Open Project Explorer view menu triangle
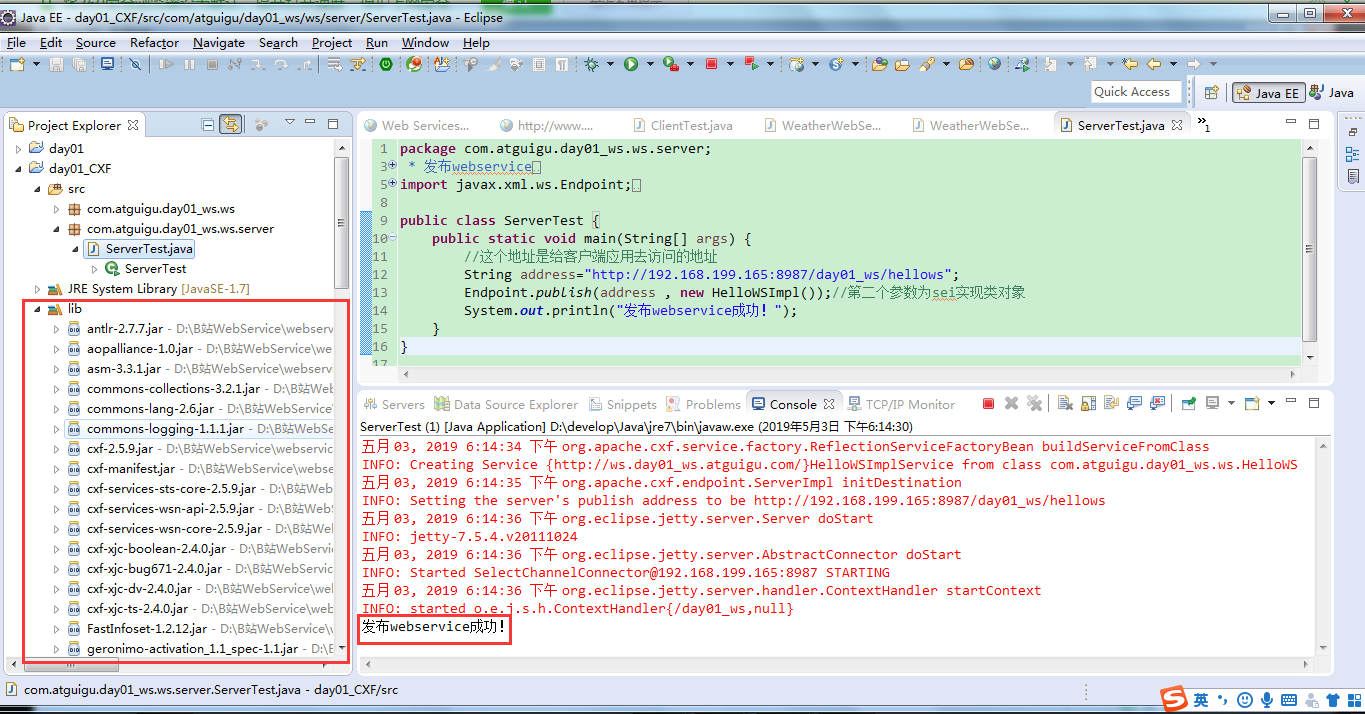This screenshot has height=714, width=1365. [289, 122]
